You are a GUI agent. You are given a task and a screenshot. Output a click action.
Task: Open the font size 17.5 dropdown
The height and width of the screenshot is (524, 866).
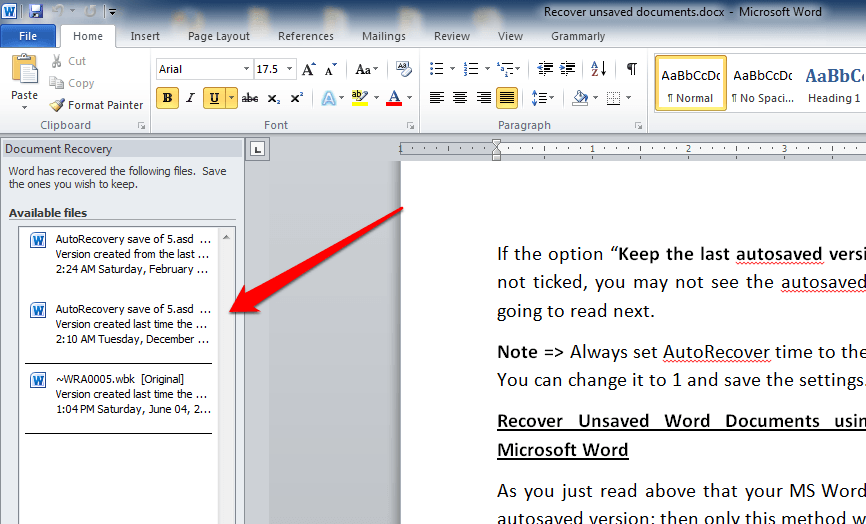coord(289,69)
